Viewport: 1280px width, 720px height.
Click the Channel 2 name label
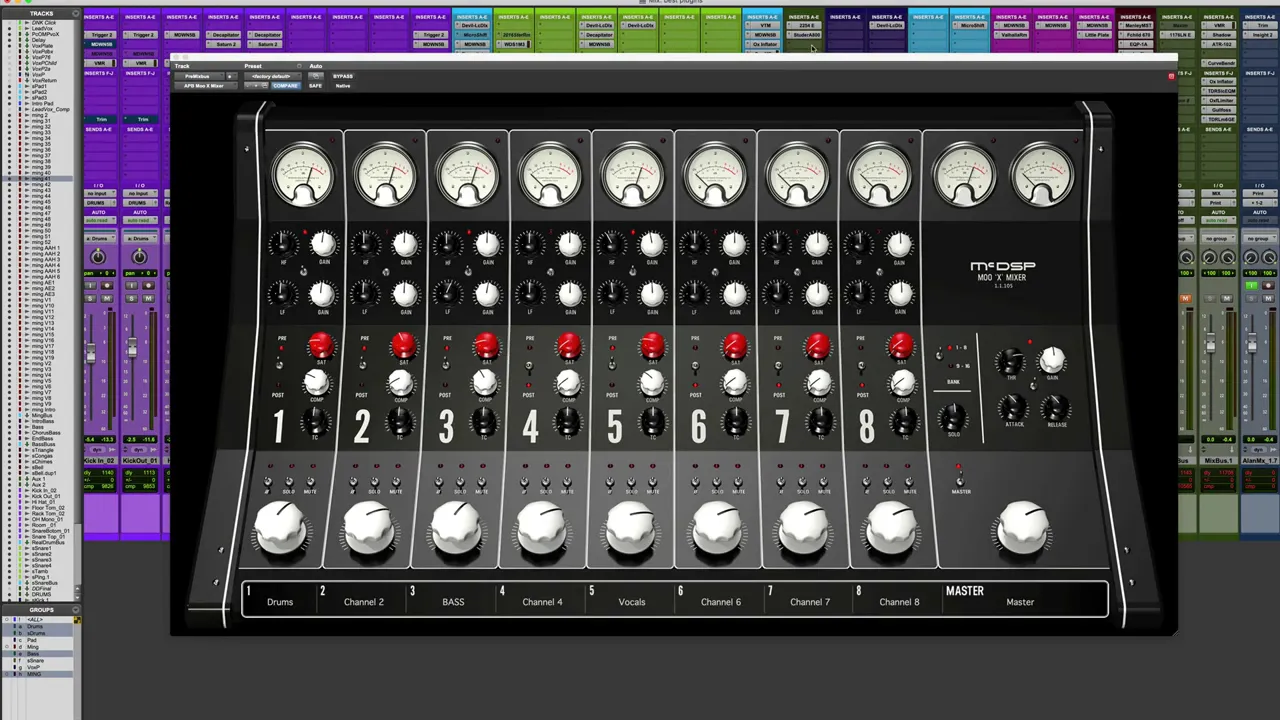[364, 602]
